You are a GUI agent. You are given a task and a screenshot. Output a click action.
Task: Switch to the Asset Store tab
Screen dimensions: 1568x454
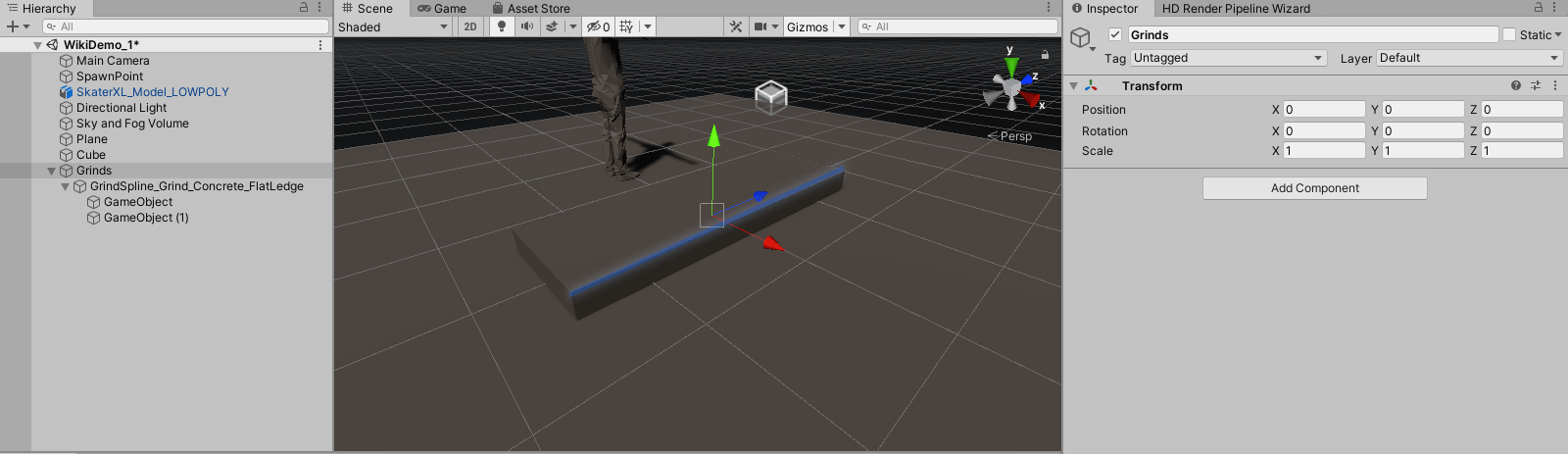pyautogui.click(x=531, y=8)
